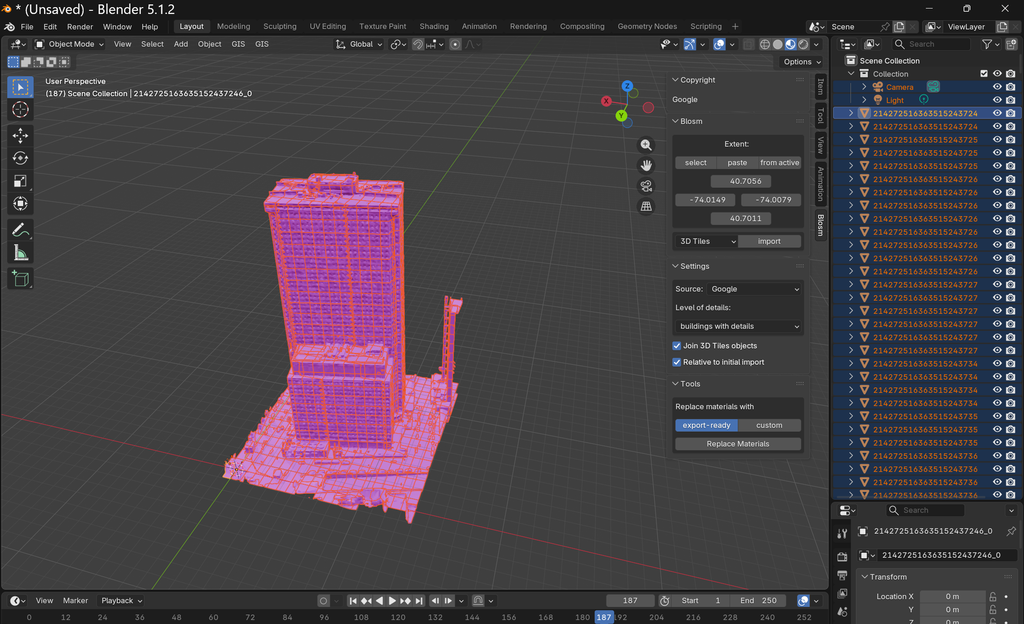Toggle camera view in viewport
Viewport: 1024px width, 624px height.
click(646, 186)
